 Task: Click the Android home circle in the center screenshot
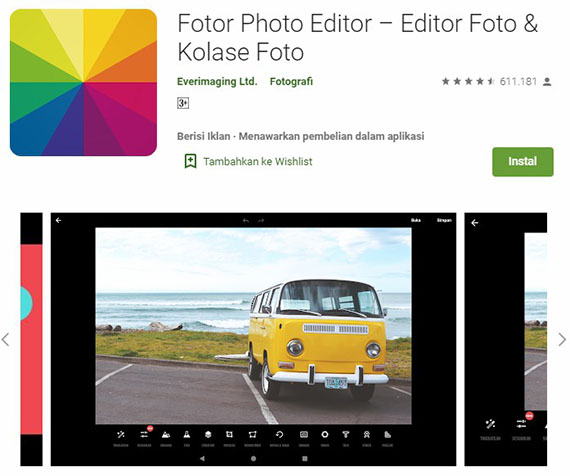(253, 459)
